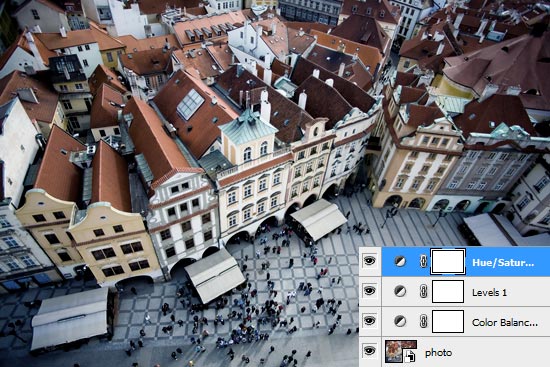Click the Color Balance adjustment icon
Screen dimensions: 550x367
point(400,321)
